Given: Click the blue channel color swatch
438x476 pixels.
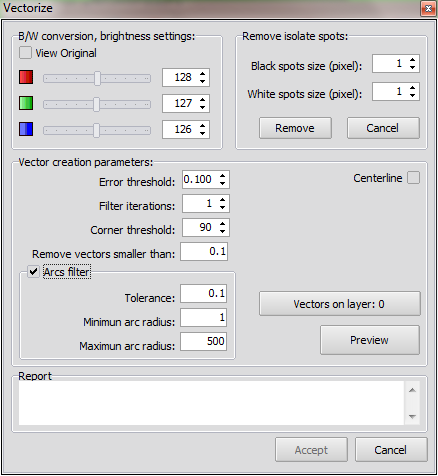Looking at the screenshot, I should 26,129.
